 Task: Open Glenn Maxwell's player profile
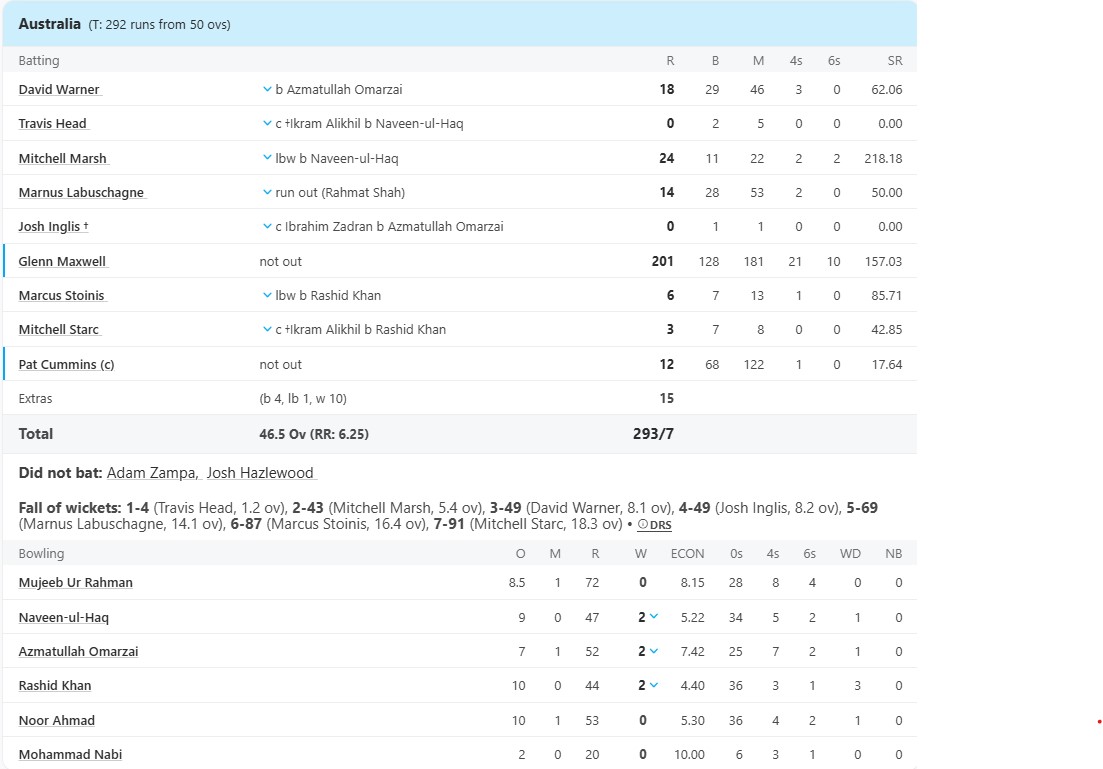click(x=63, y=261)
